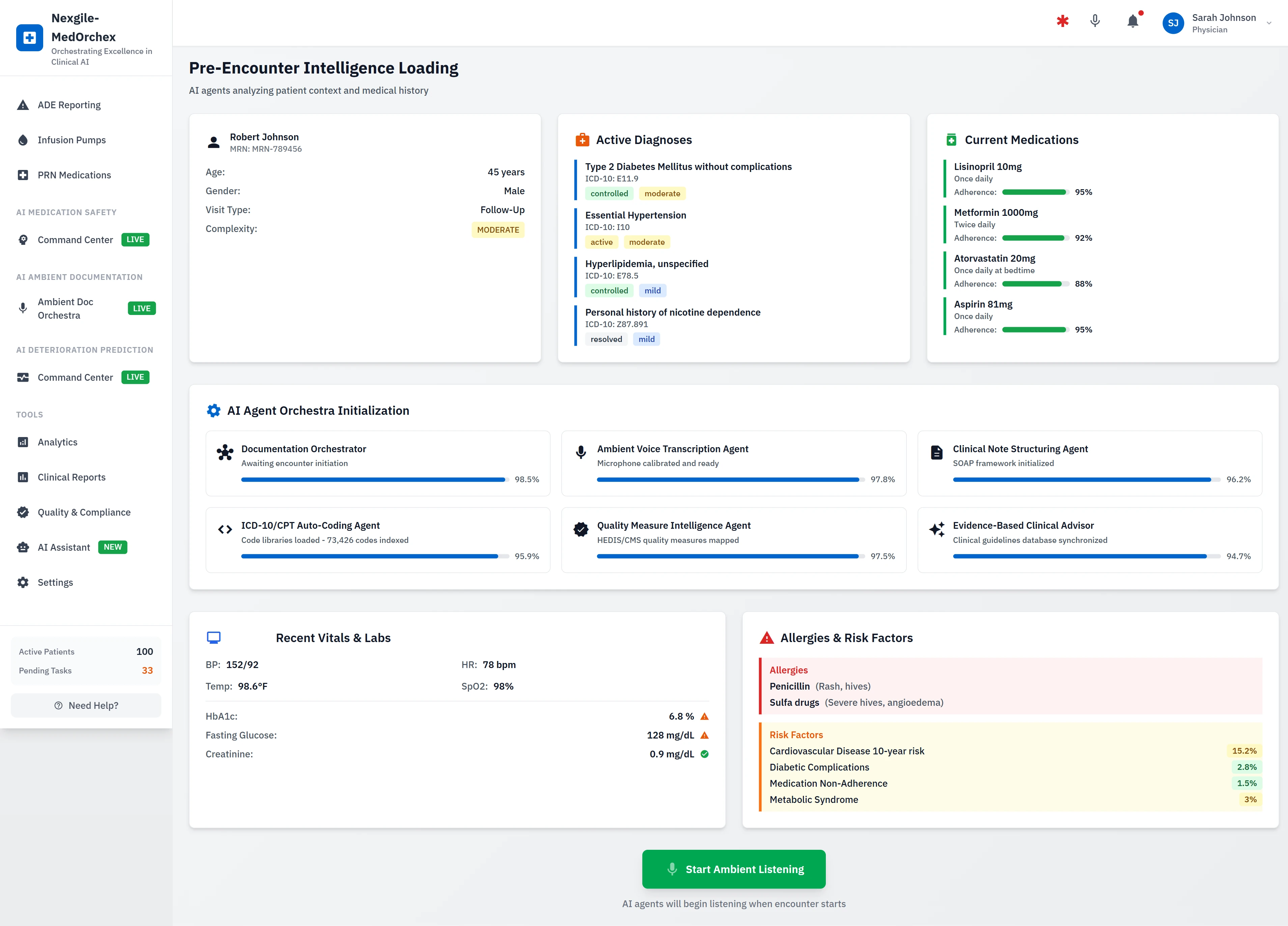Click the SJ avatar badge
The height and width of the screenshot is (926, 1288).
(1173, 23)
